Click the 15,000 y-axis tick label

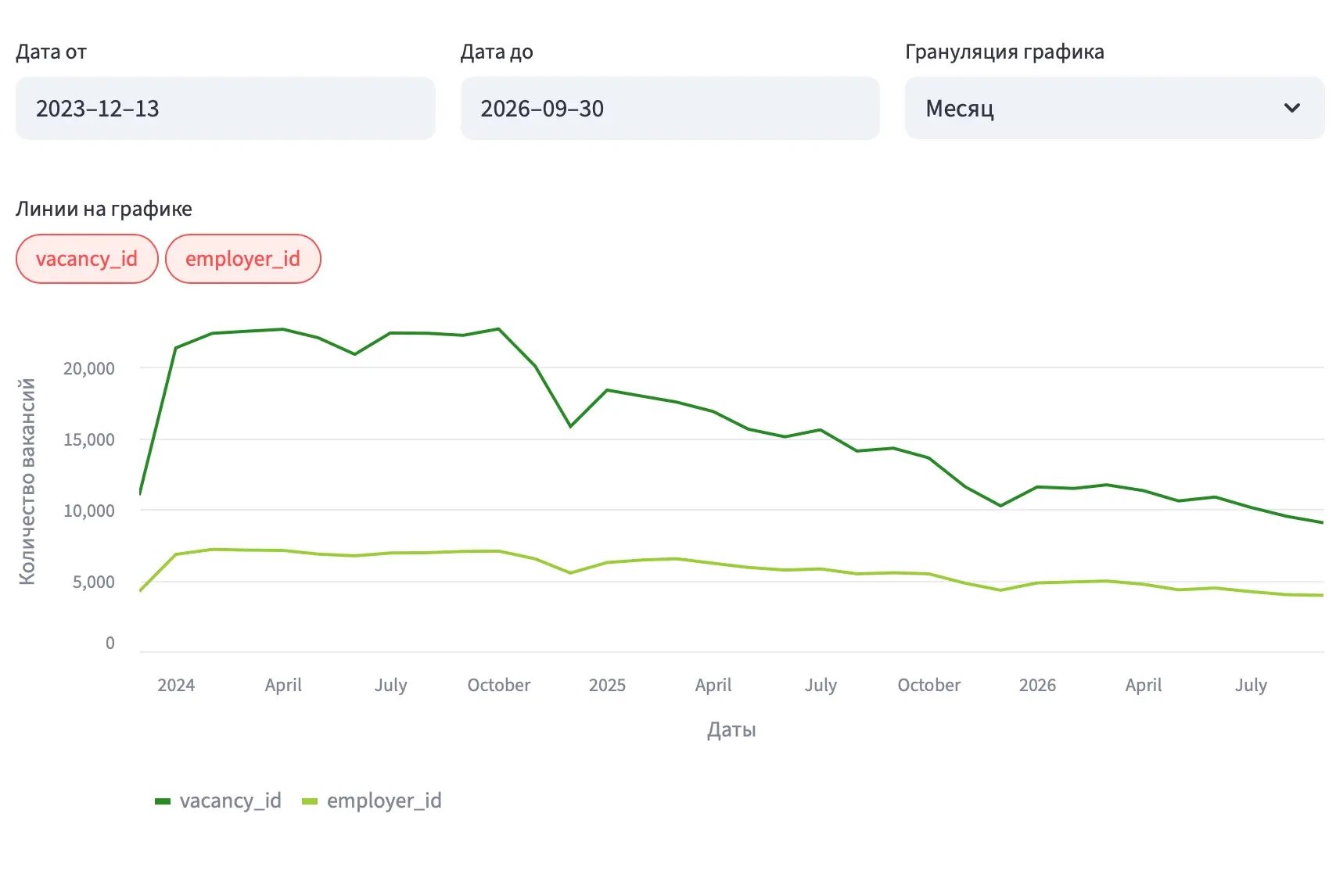click(89, 439)
